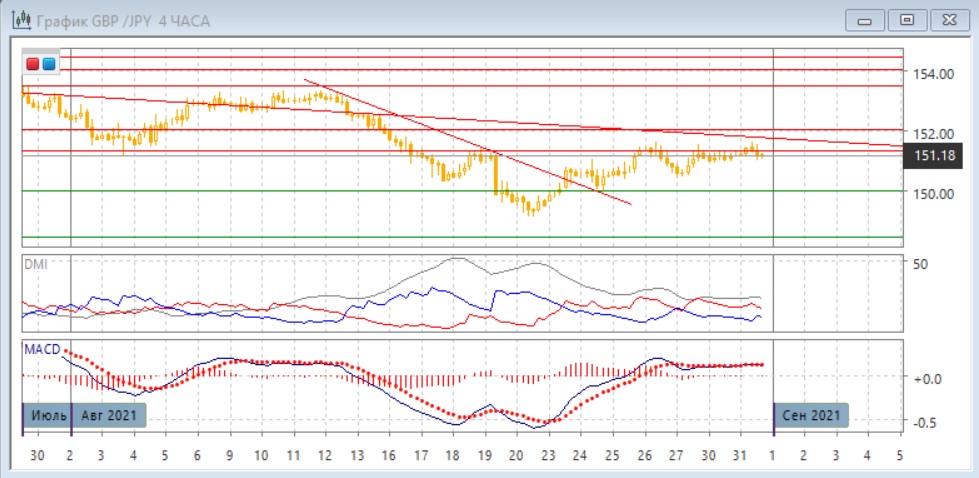Click the red square button on chart
The height and width of the screenshot is (478, 979).
[33, 65]
